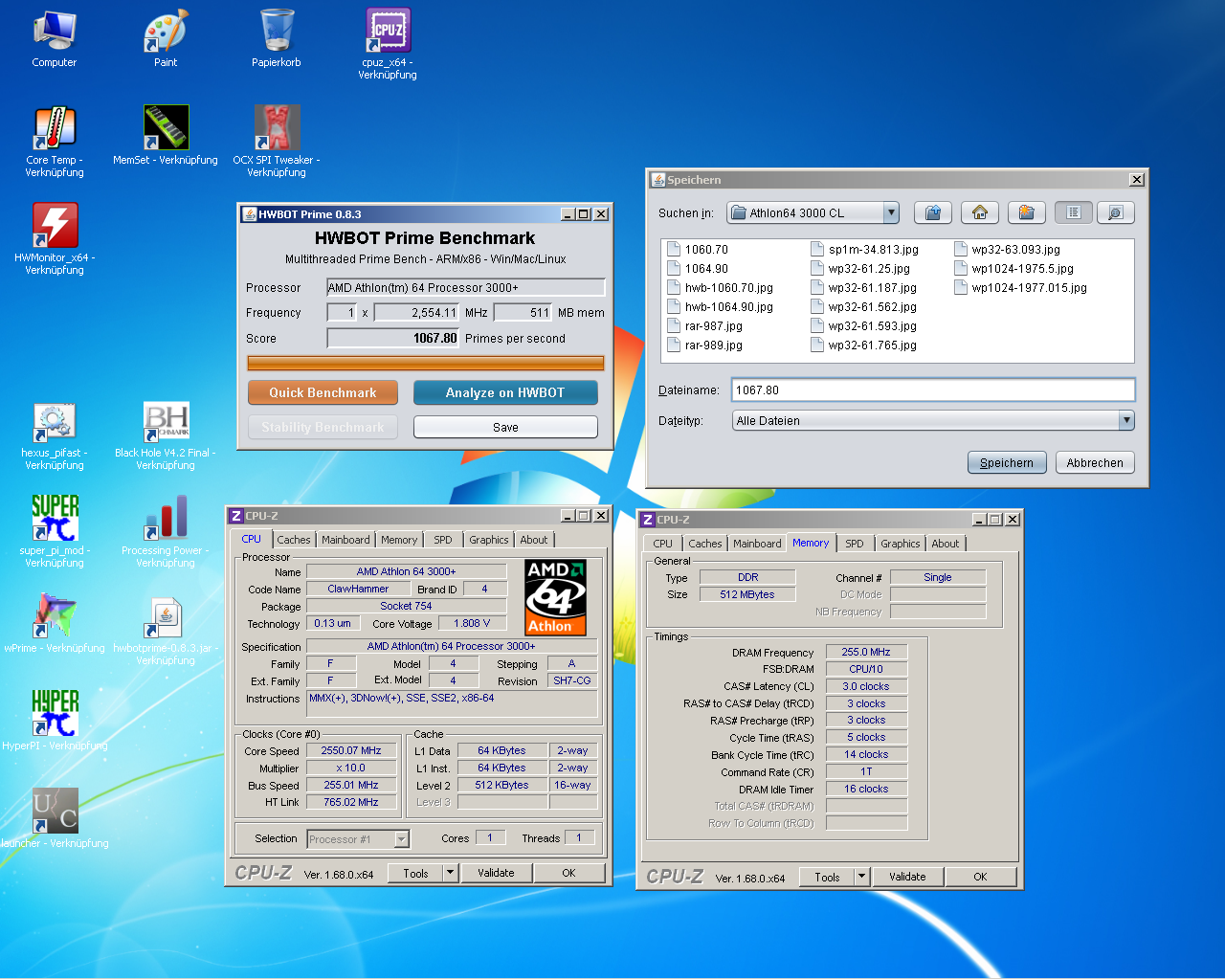Switch to Caches tab in CPU-Z CPU window
This screenshot has width=1225, height=980.
click(x=293, y=540)
